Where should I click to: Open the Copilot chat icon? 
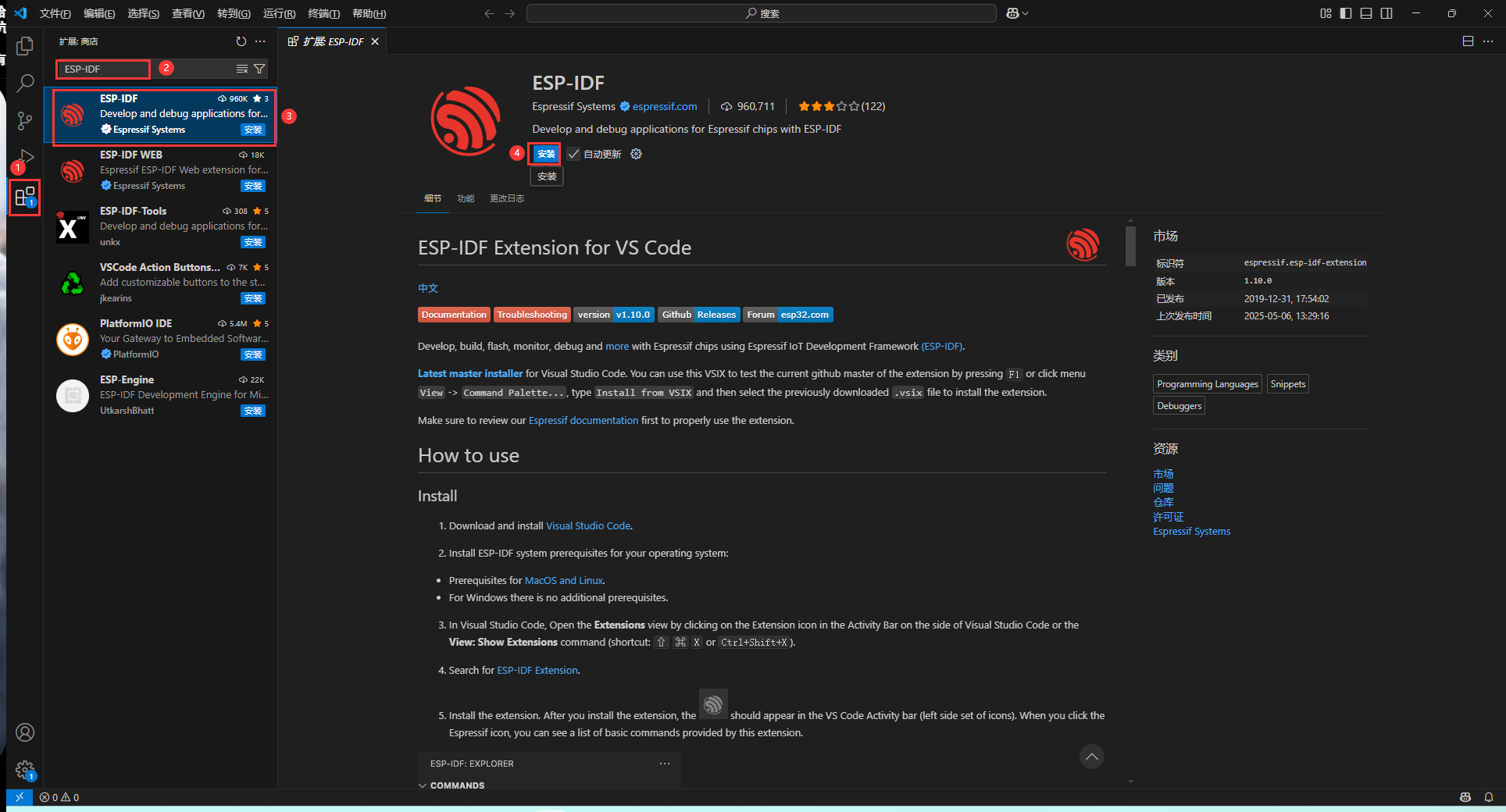pyautogui.click(x=1012, y=13)
